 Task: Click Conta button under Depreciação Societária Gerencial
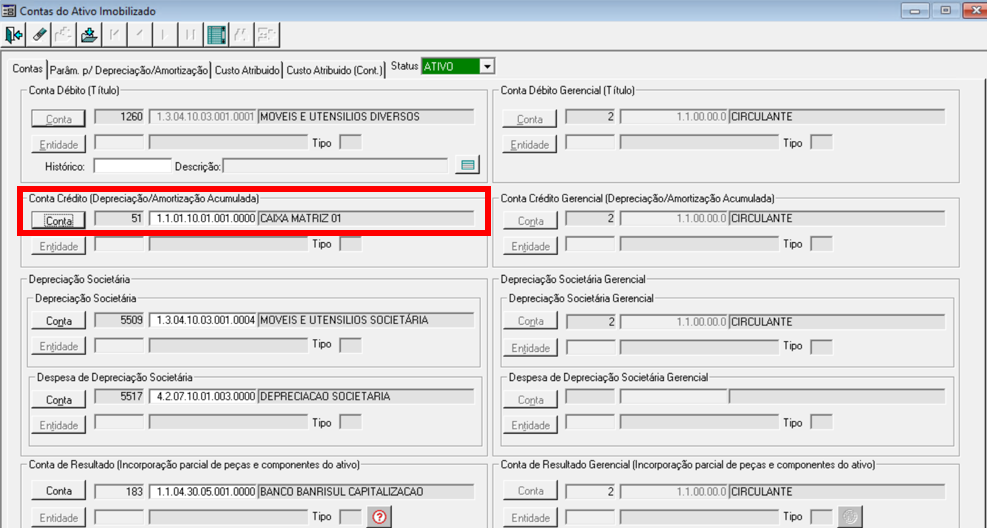pos(530,321)
